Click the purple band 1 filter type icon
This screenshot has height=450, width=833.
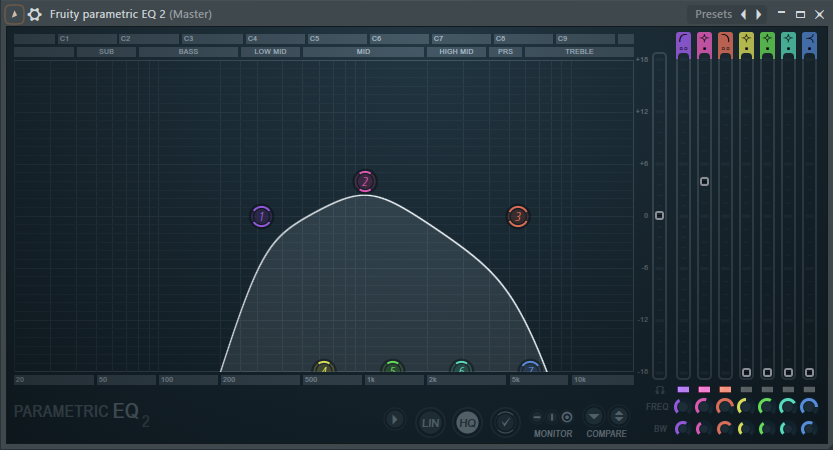(683, 43)
